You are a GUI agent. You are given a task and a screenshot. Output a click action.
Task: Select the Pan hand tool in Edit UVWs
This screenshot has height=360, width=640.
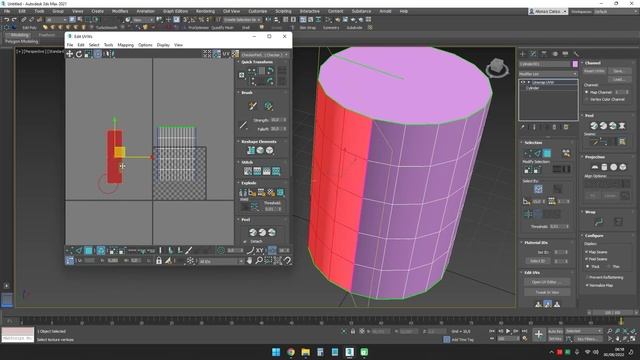pyautogui.click(x=249, y=260)
